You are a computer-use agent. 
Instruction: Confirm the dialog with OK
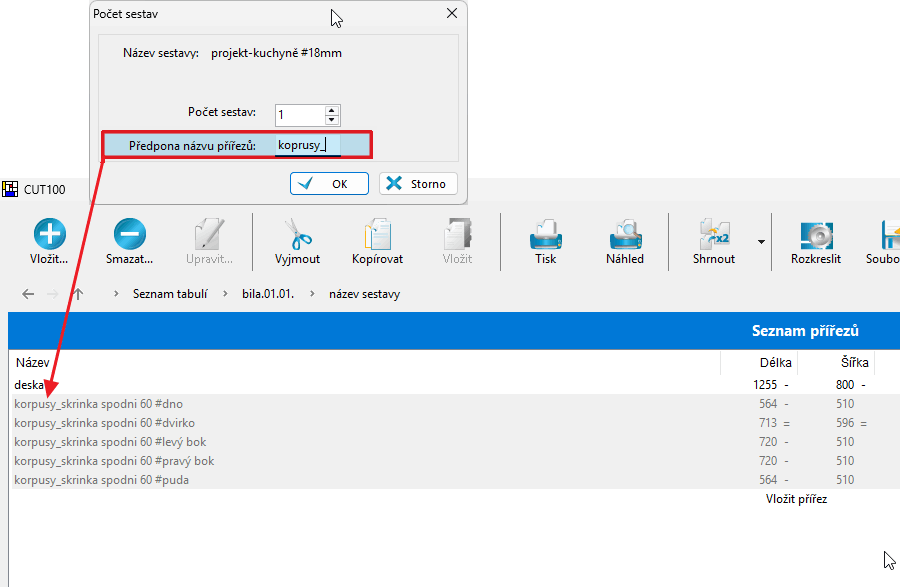pos(329,184)
